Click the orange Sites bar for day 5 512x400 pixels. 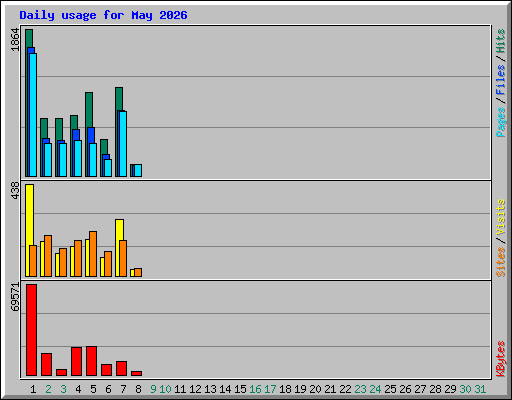coord(93,254)
